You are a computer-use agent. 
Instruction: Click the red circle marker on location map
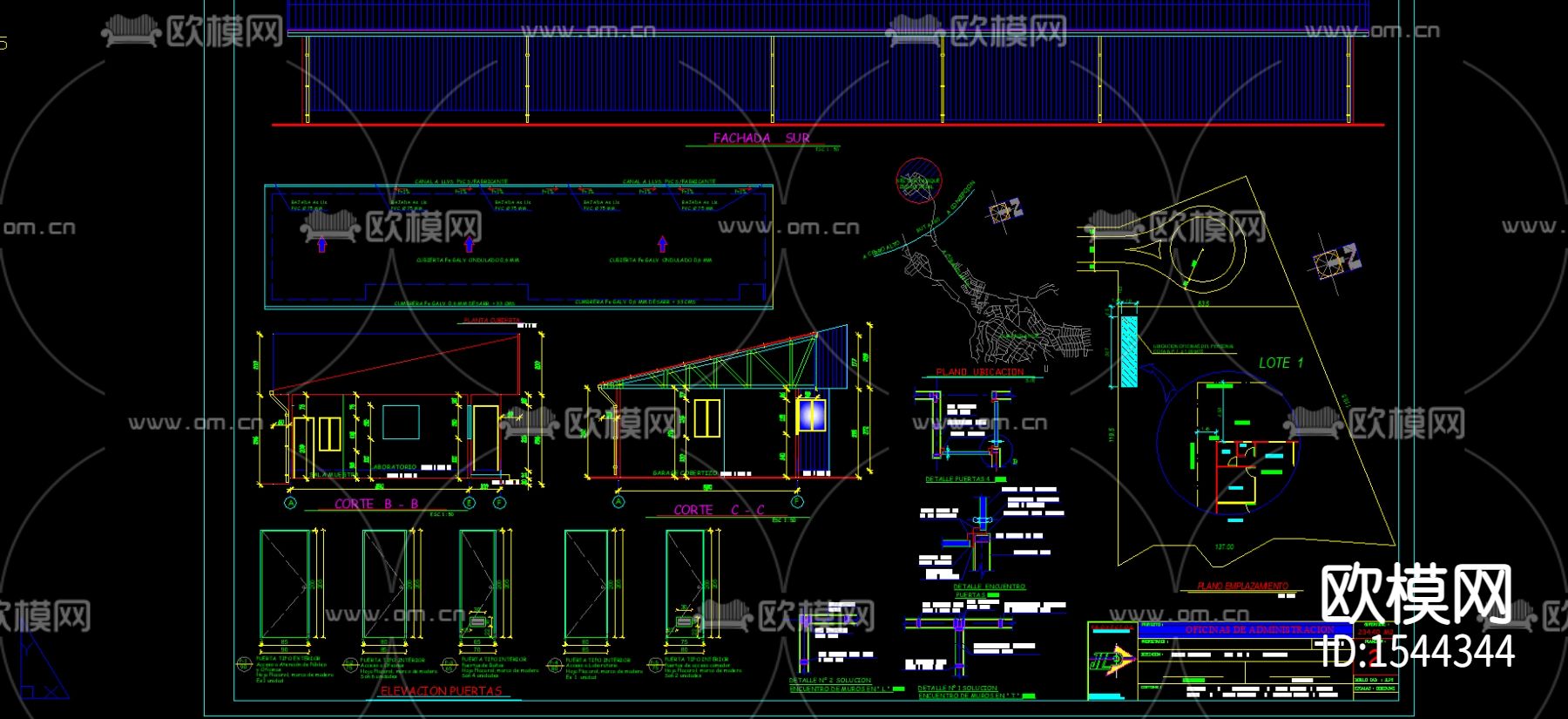tap(918, 180)
